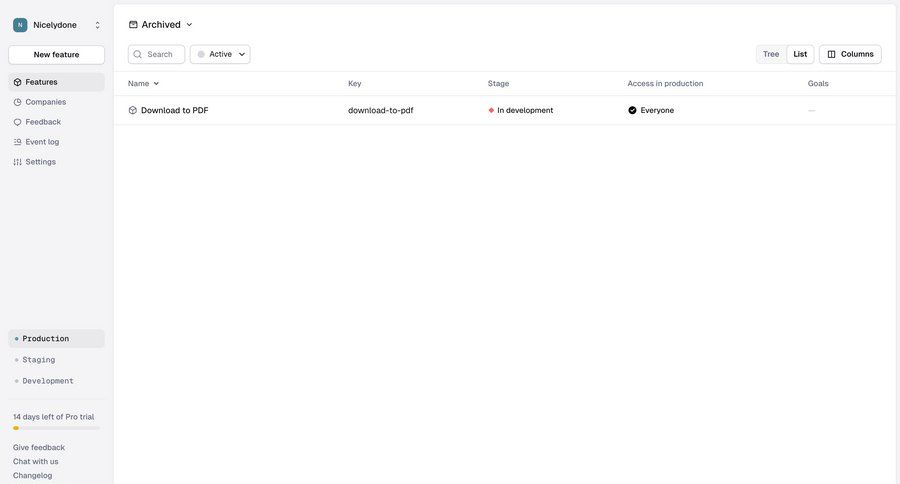Switch to Tree view
900x484 pixels.
[771, 54]
